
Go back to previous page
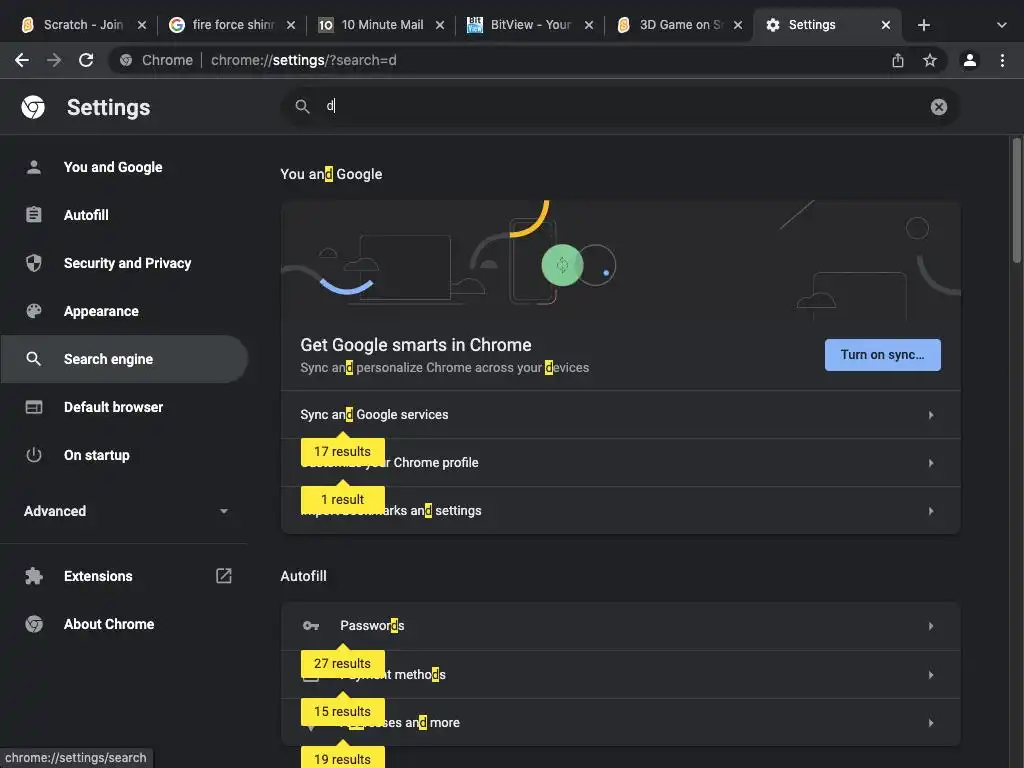click(22, 60)
